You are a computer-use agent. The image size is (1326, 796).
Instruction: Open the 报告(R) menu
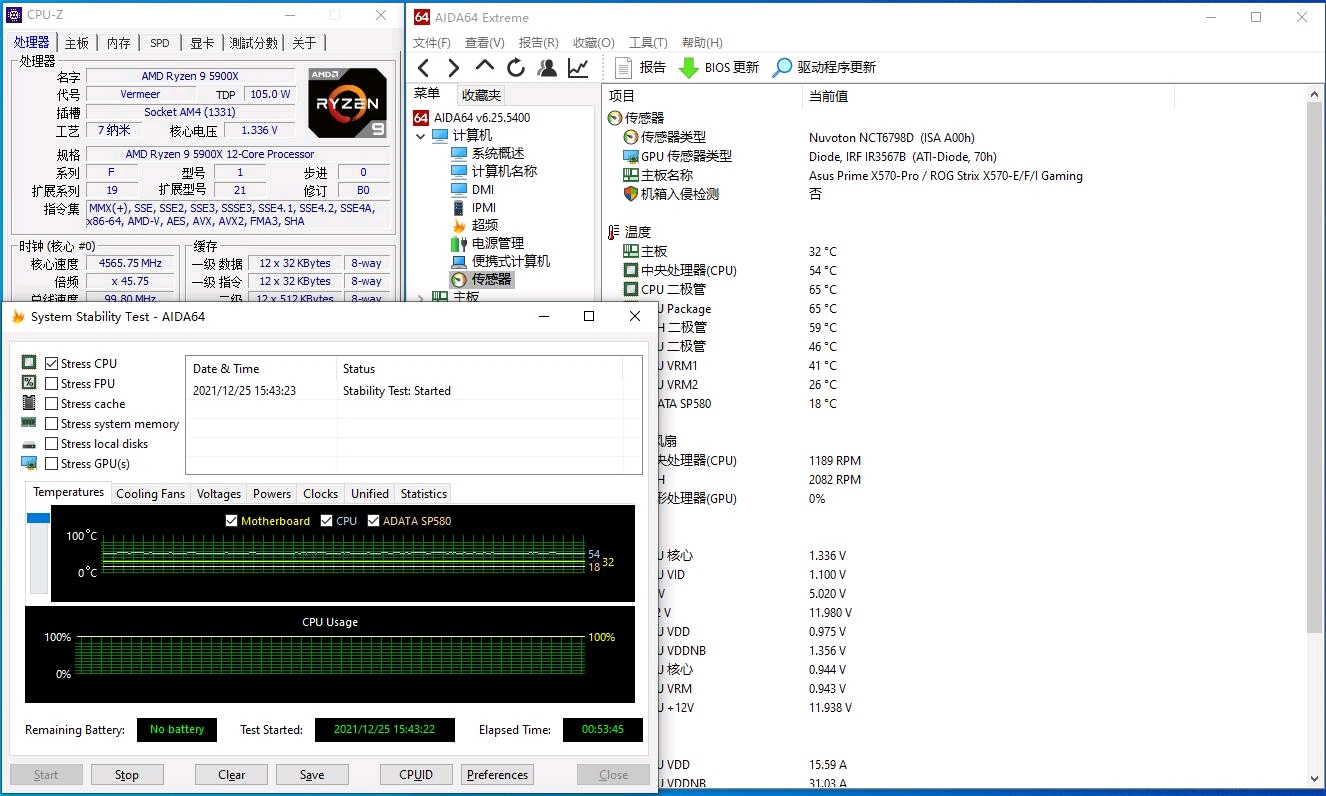(539, 42)
